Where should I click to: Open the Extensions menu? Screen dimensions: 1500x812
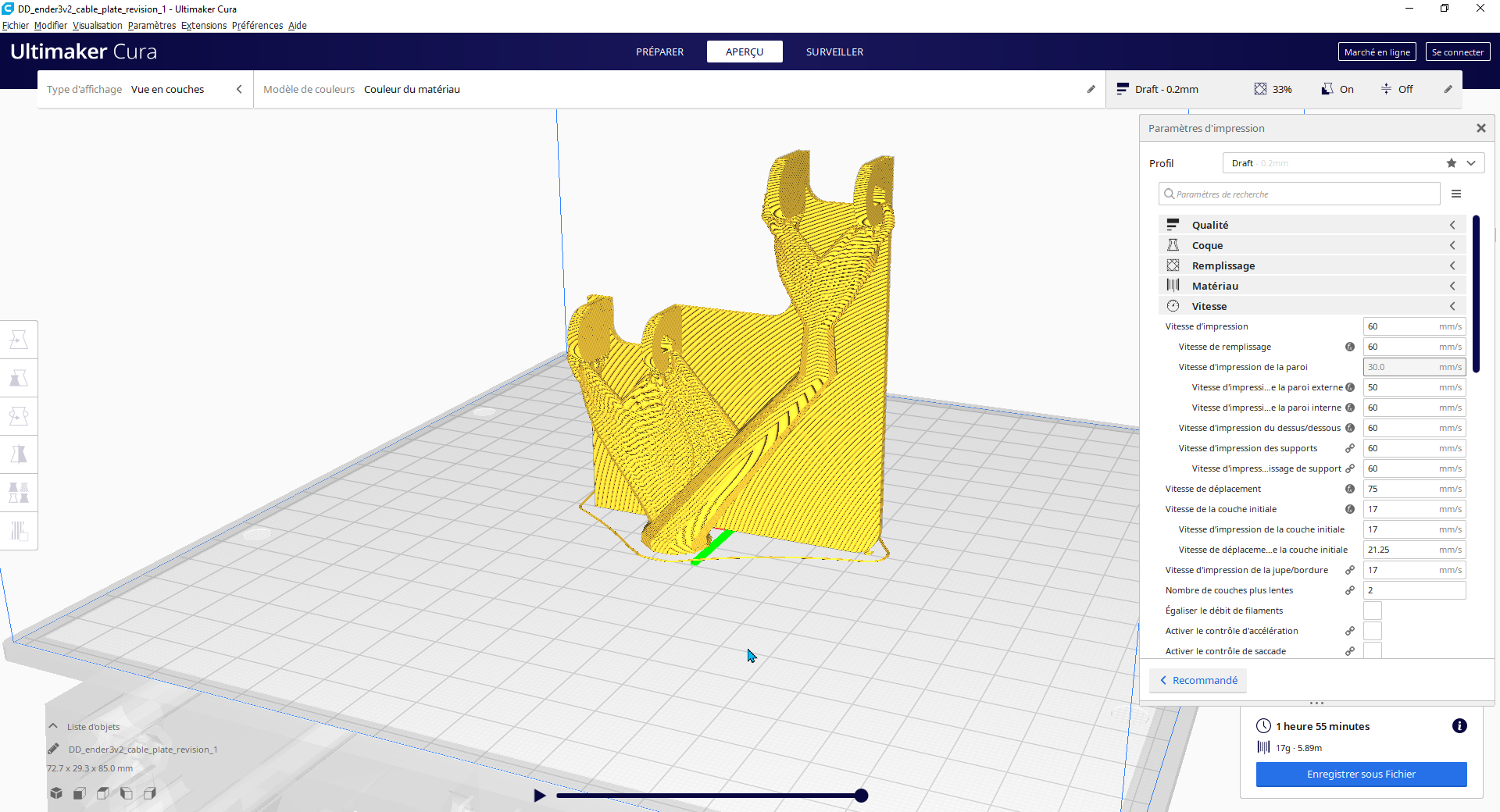click(x=204, y=25)
